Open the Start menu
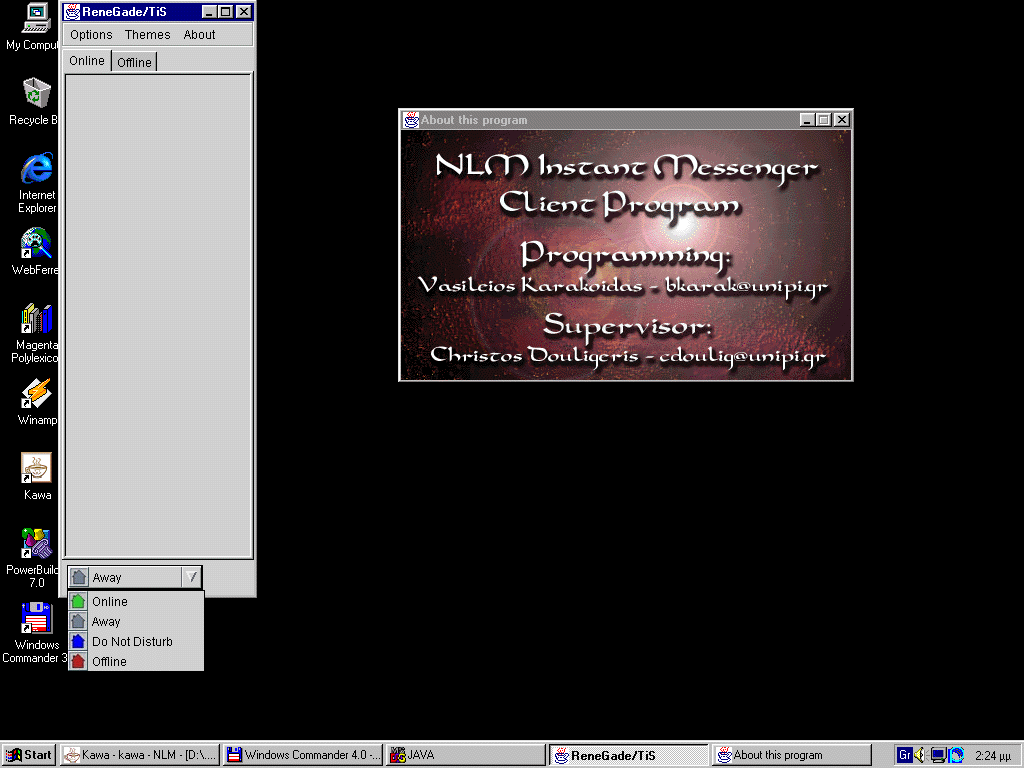Viewport: 1024px width, 768px height. coord(29,755)
